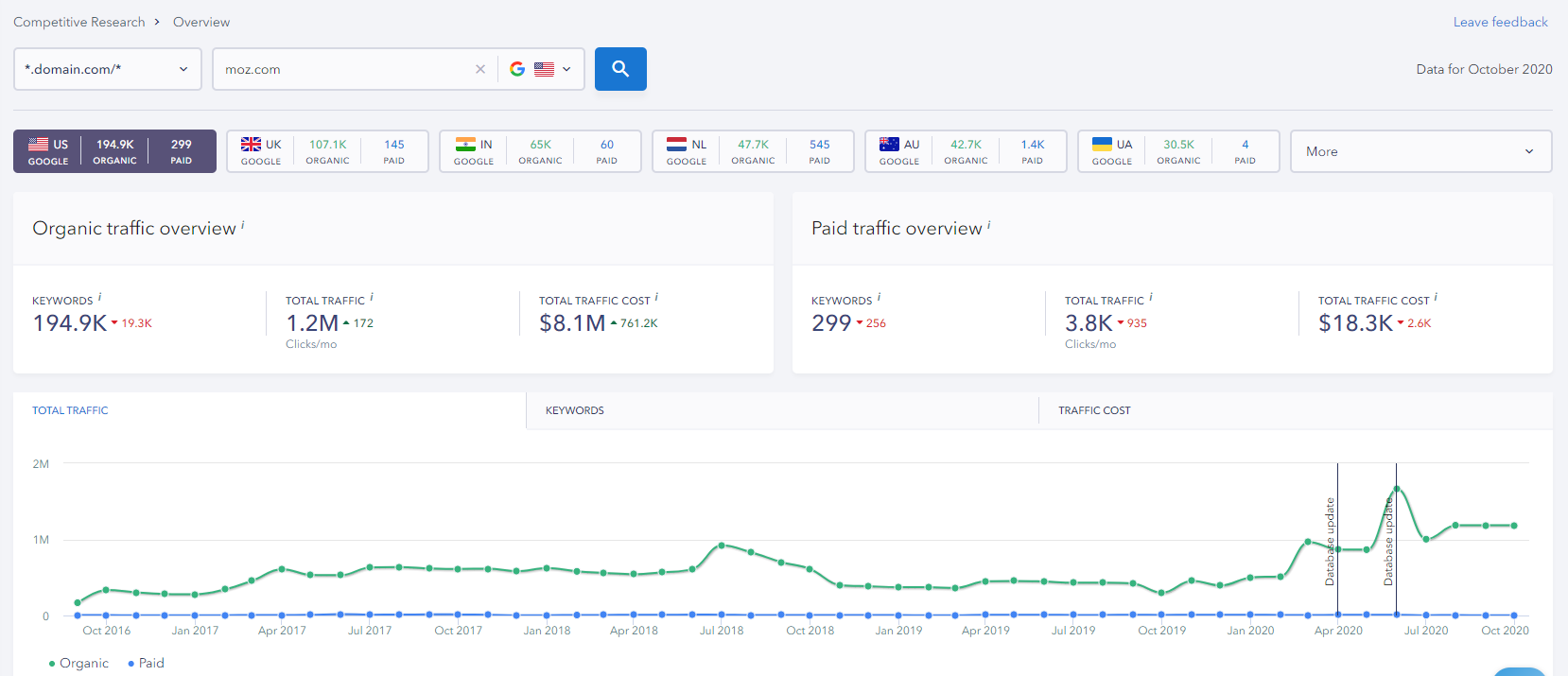This screenshot has width=1568, height=676.
Task: Click the US flag in active card
Action: click(x=38, y=144)
